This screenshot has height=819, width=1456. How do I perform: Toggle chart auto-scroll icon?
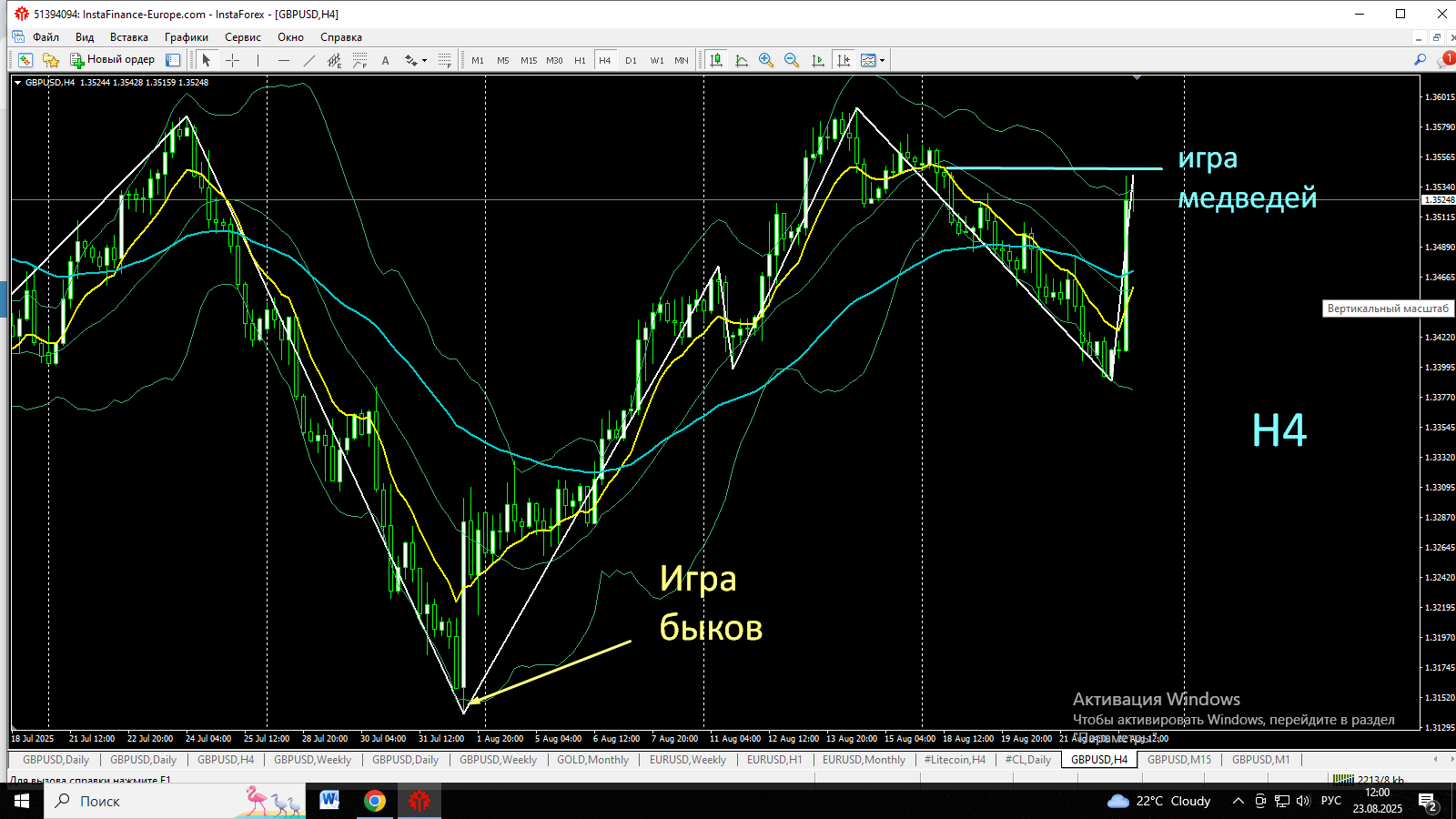817,60
